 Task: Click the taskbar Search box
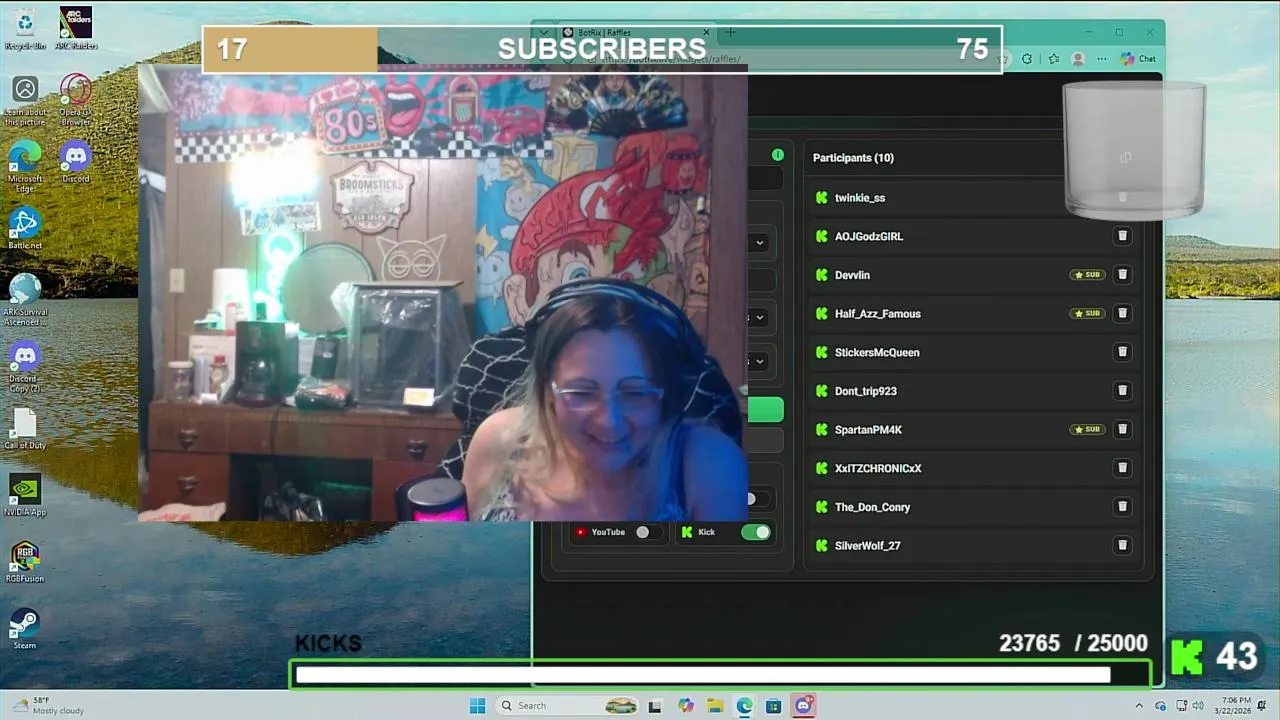(566, 706)
